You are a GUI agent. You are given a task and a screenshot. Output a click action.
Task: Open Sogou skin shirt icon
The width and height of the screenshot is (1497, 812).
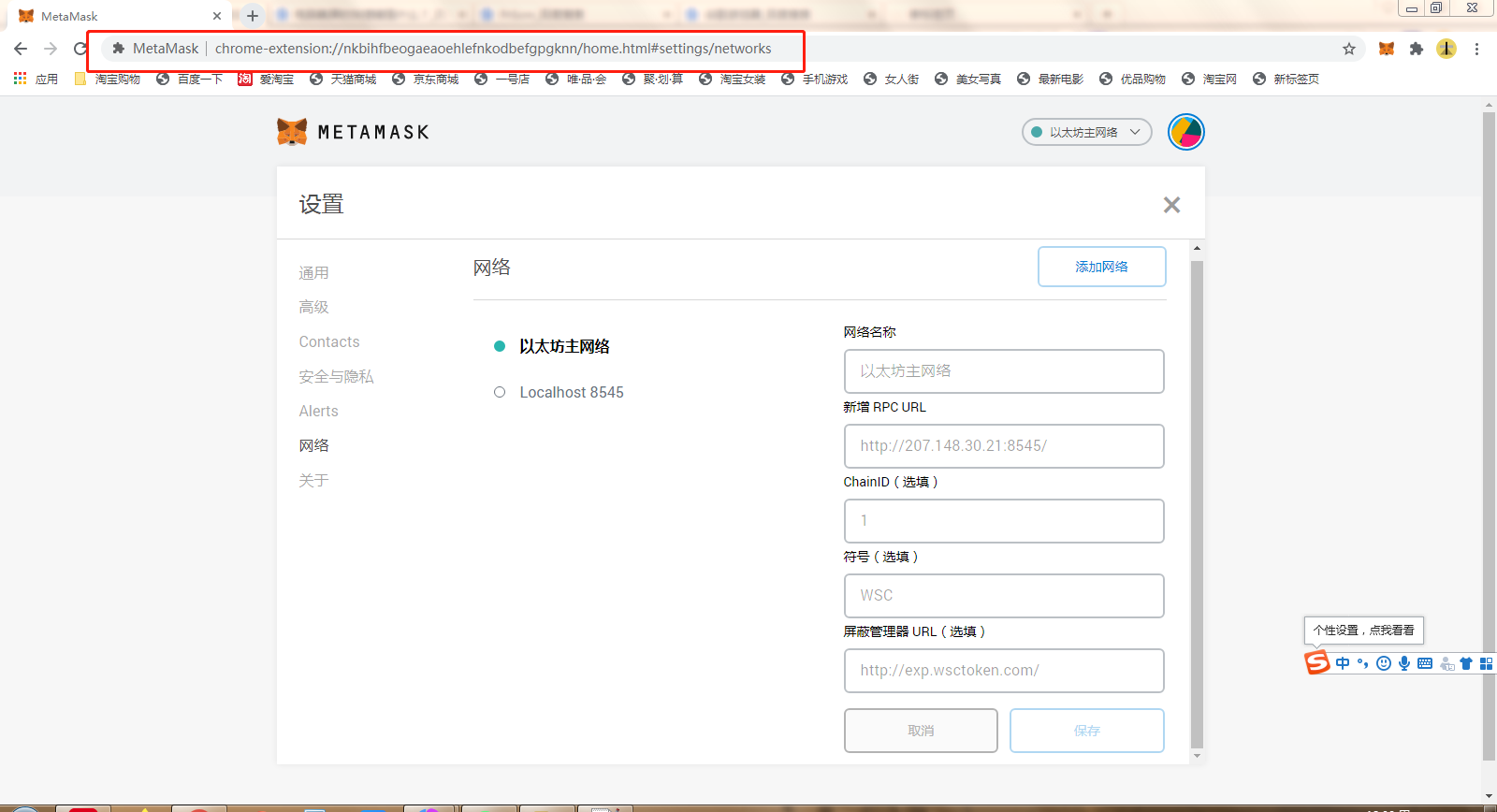click(1466, 663)
